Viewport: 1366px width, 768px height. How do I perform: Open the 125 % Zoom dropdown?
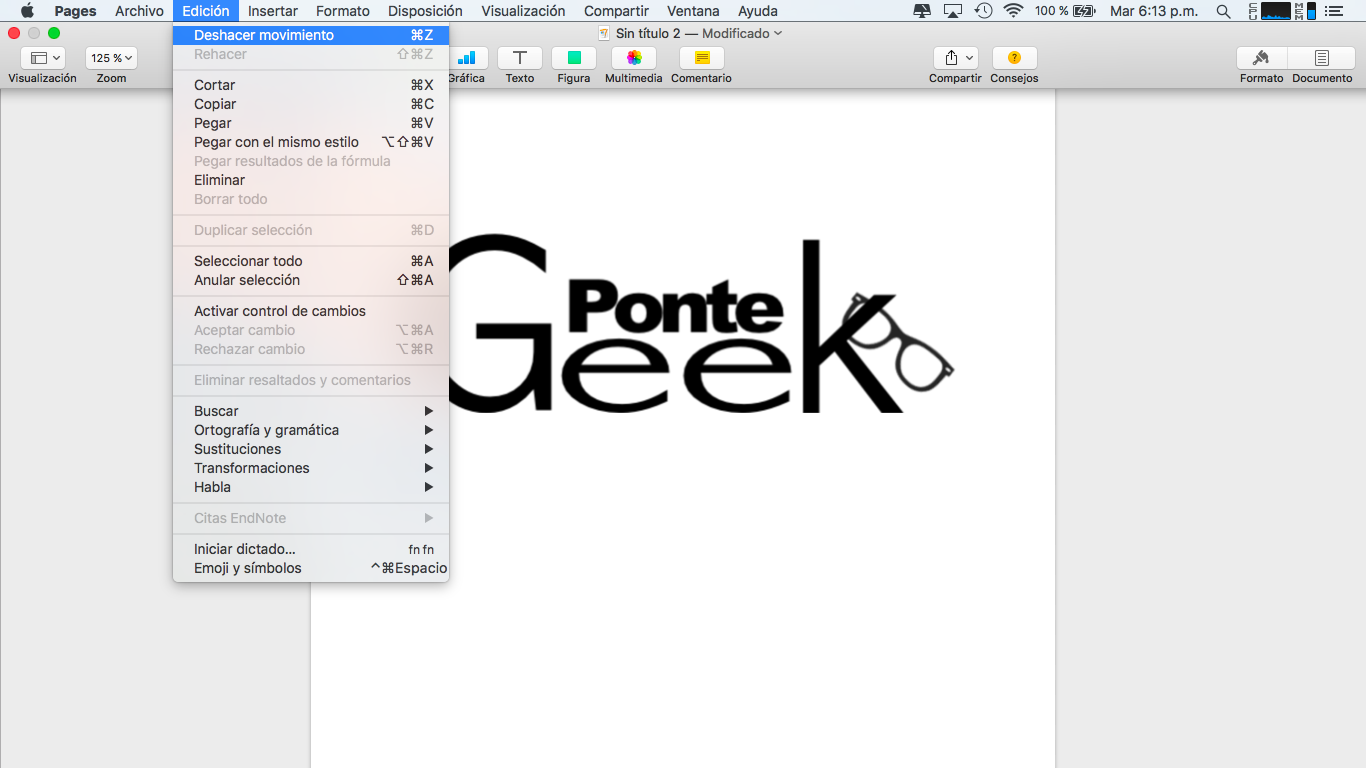(111, 58)
